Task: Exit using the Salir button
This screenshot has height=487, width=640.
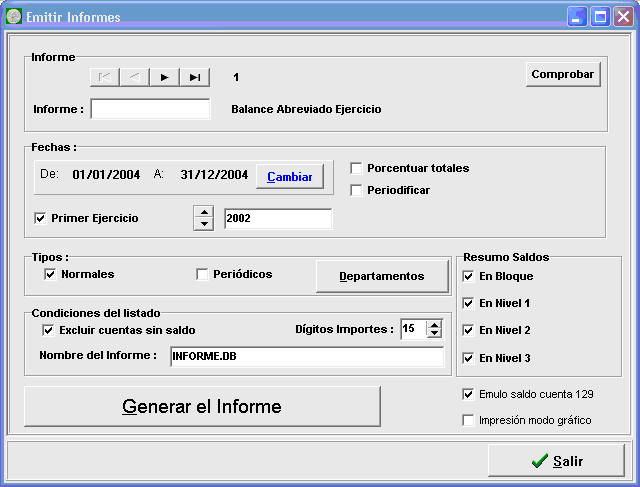Action: (x=556, y=461)
